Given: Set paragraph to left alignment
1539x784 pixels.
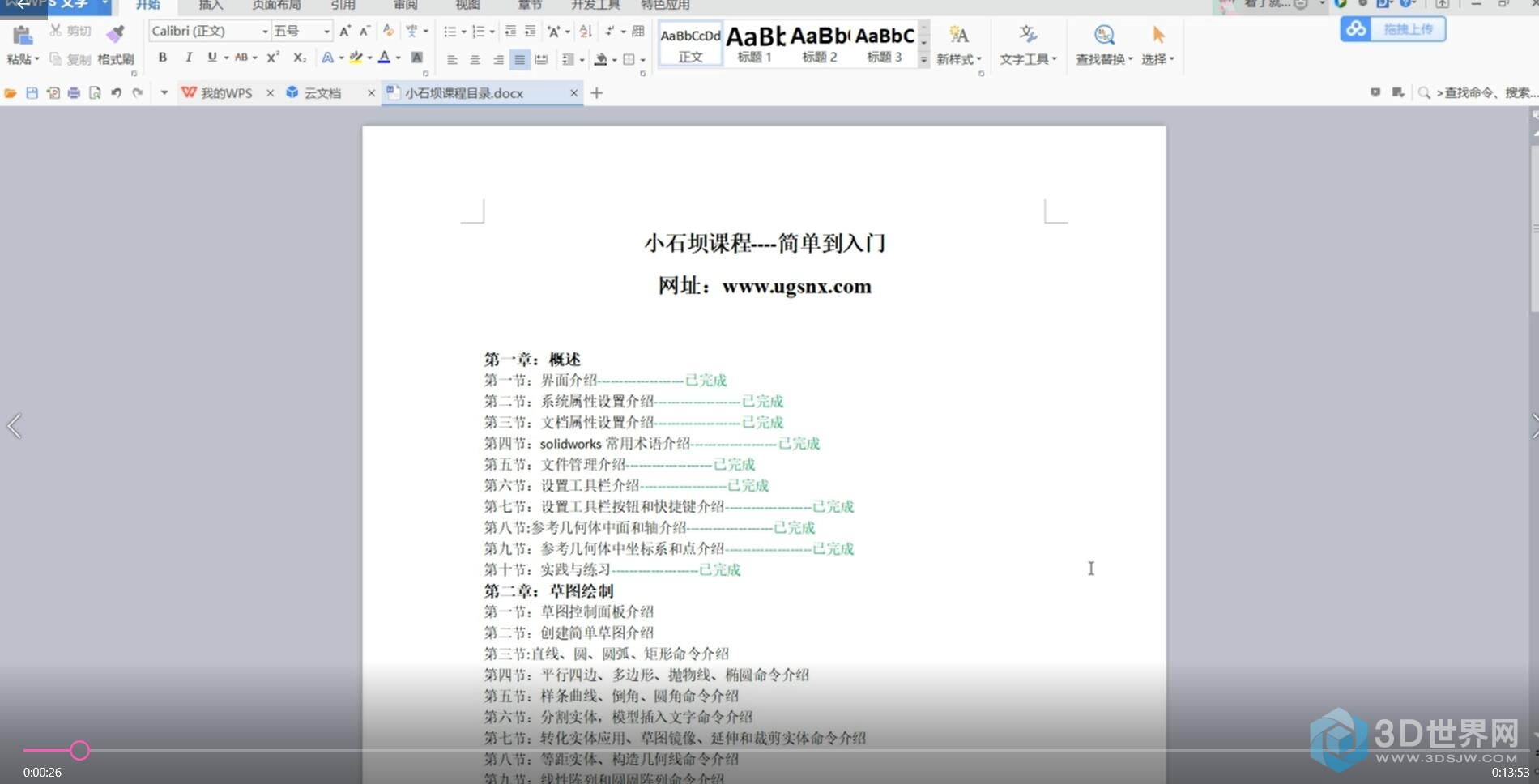Looking at the screenshot, I should coord(452,59).
